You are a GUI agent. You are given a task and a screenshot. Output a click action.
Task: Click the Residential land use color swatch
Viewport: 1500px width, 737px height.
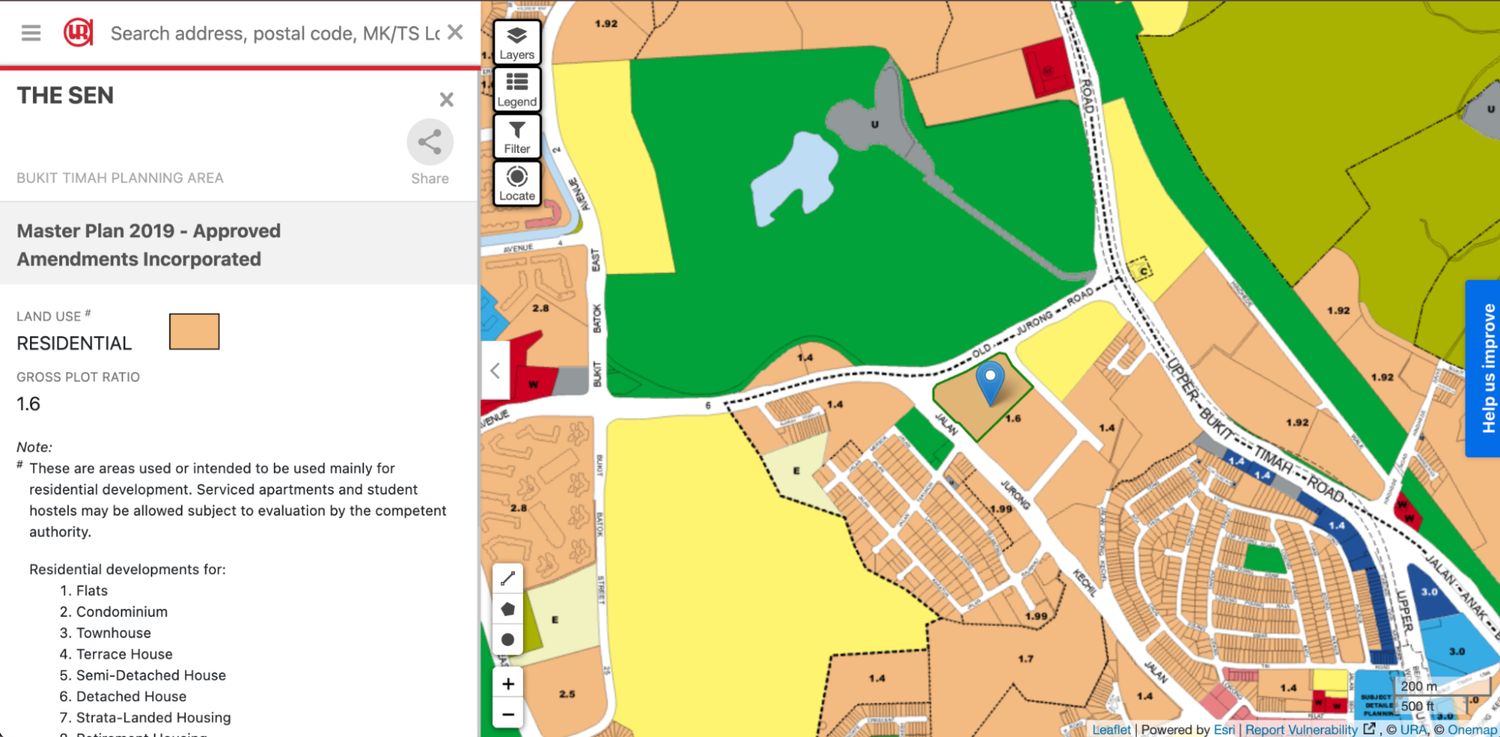(x=194, y=332)
